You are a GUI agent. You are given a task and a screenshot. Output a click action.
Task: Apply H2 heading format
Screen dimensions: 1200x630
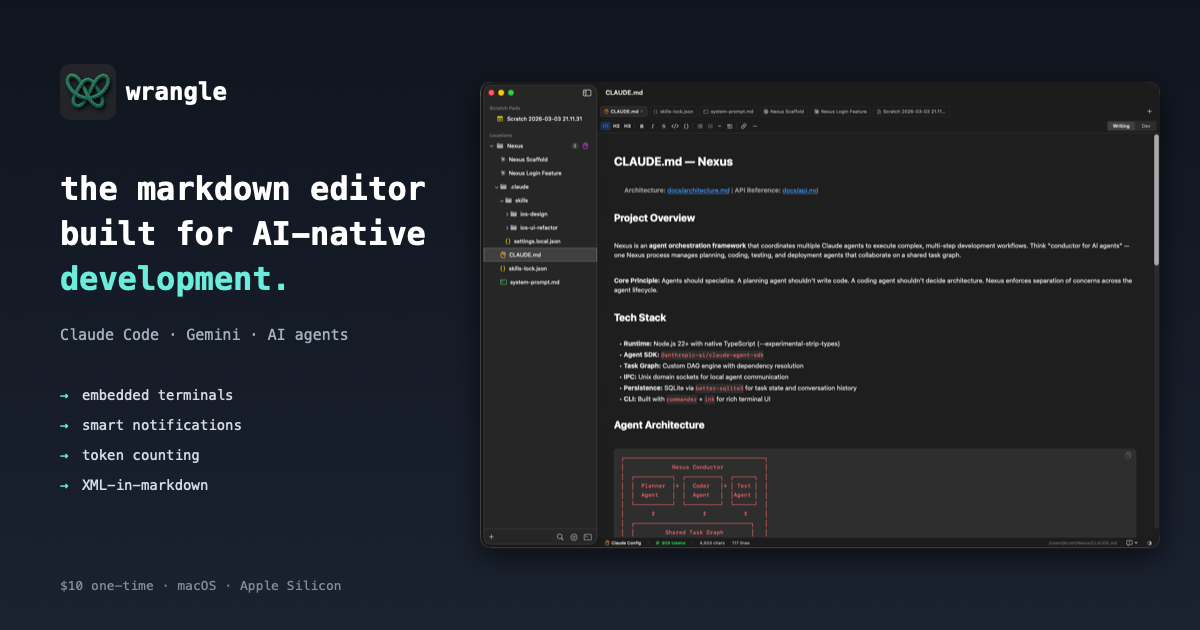pos(616,126)
